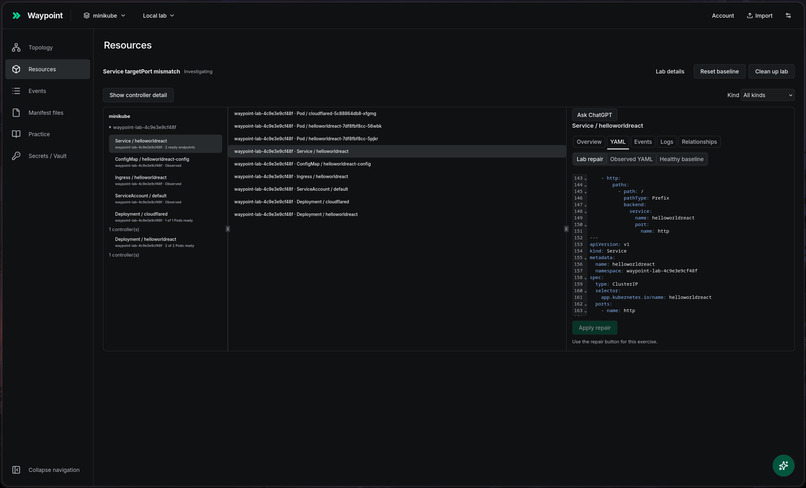806x488 pixels.
Task: Select ServiceAccount / default in the tree
Action: click(x=166, y=198)
